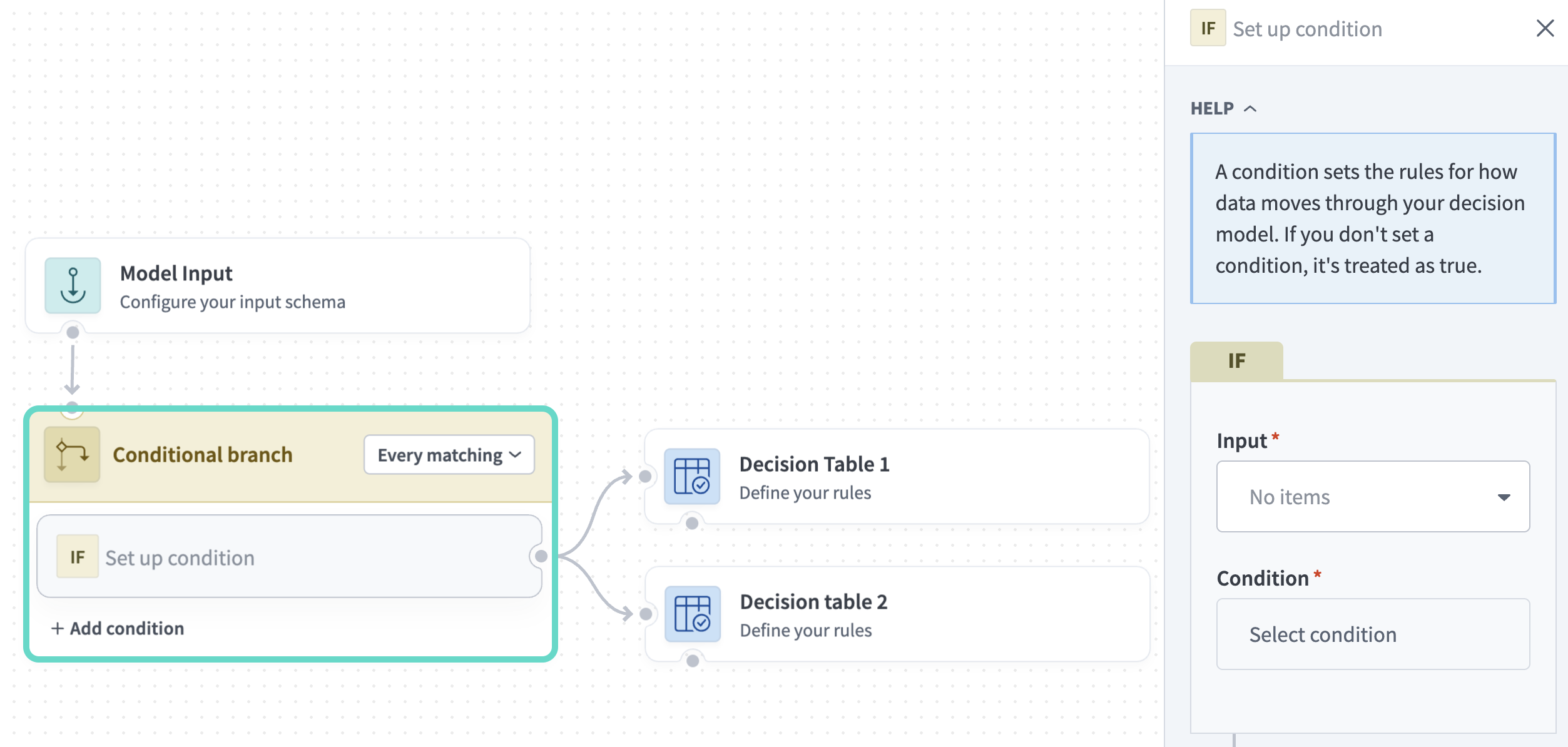The width and height of the screenshot is (1568, 747).
Task: Click the IF badge in the panel header
Action: click(1207, 28)
